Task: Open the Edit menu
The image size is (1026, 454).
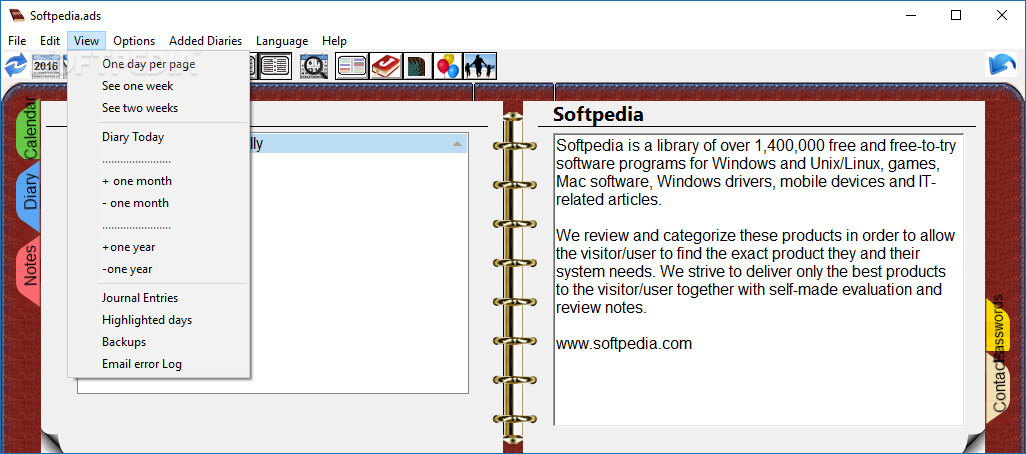Action: pos(50,41)
